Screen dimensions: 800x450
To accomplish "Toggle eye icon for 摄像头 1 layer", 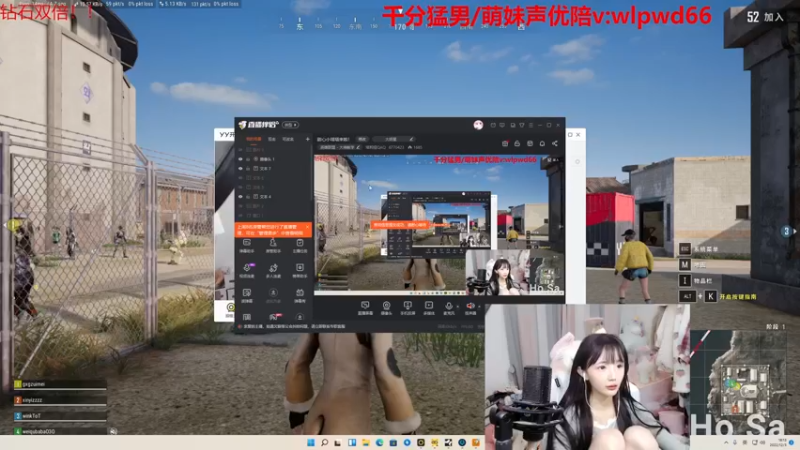I will [x=240, y=159].
